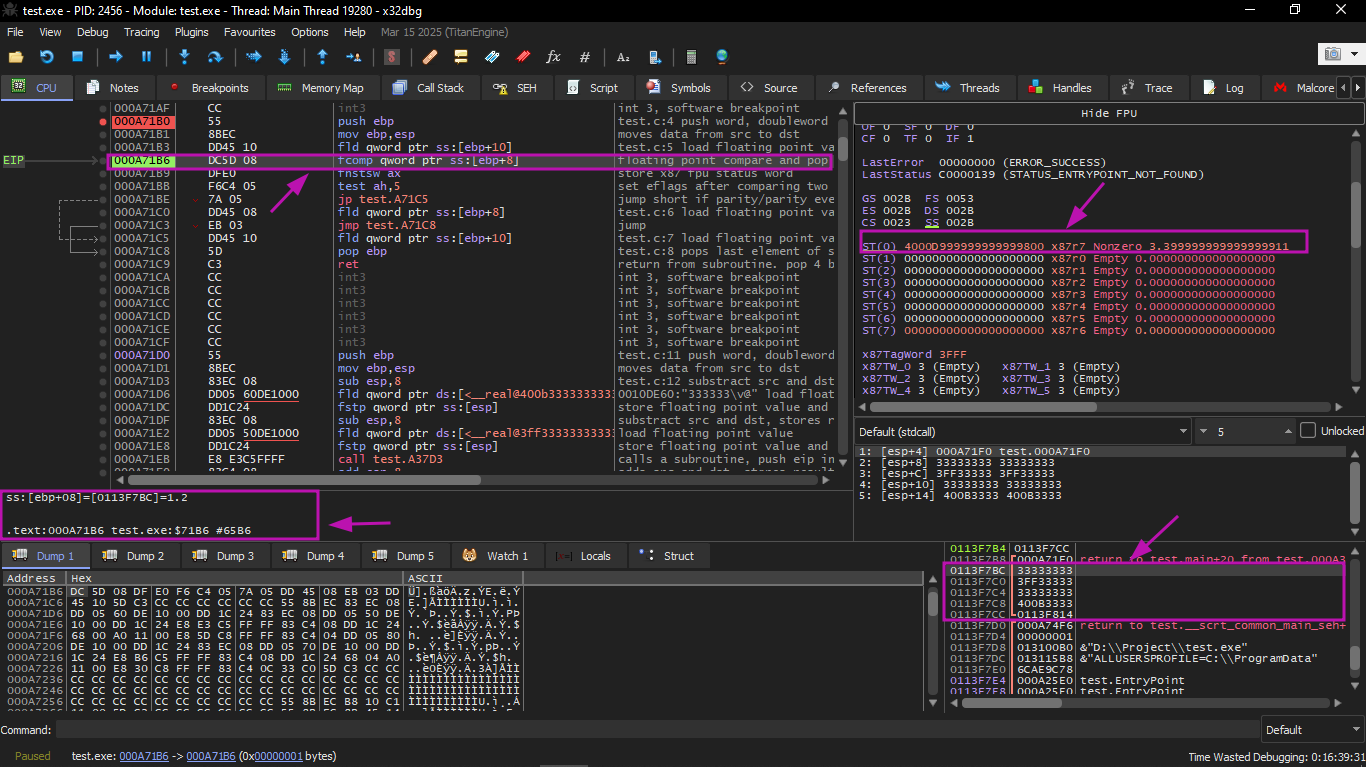The height and width of the screenshot is (767, 1366).
Task: Open the Scylla plugin icon
Action: [393, 57]
